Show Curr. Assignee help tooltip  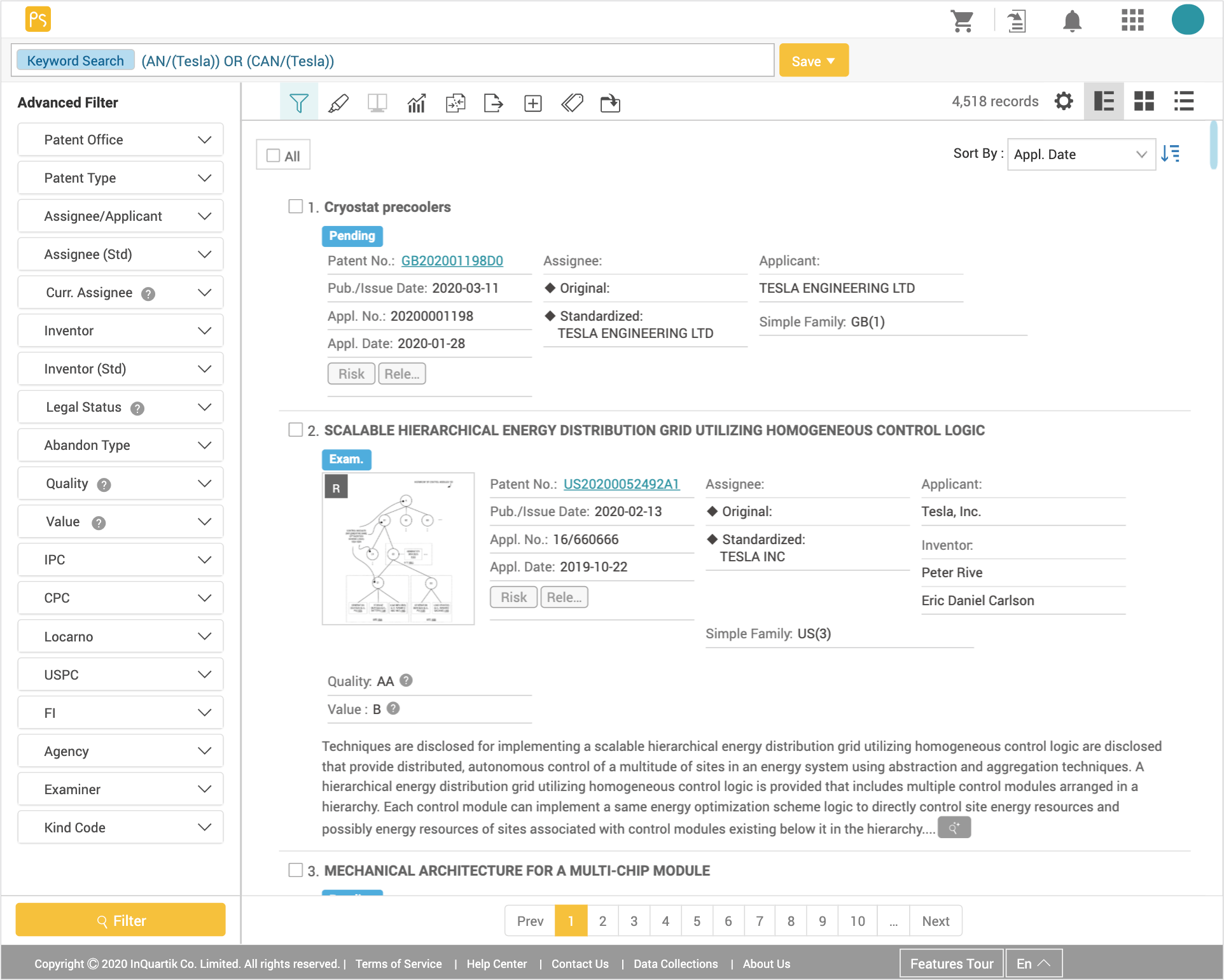(148, 293)
